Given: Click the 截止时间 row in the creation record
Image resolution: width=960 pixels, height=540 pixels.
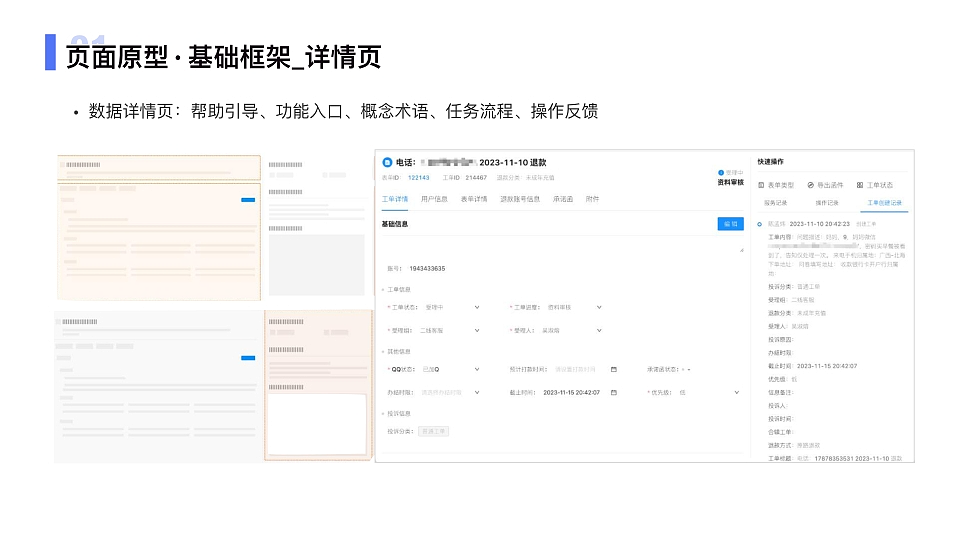Looking at the screenshot, I should pos(812,366).
